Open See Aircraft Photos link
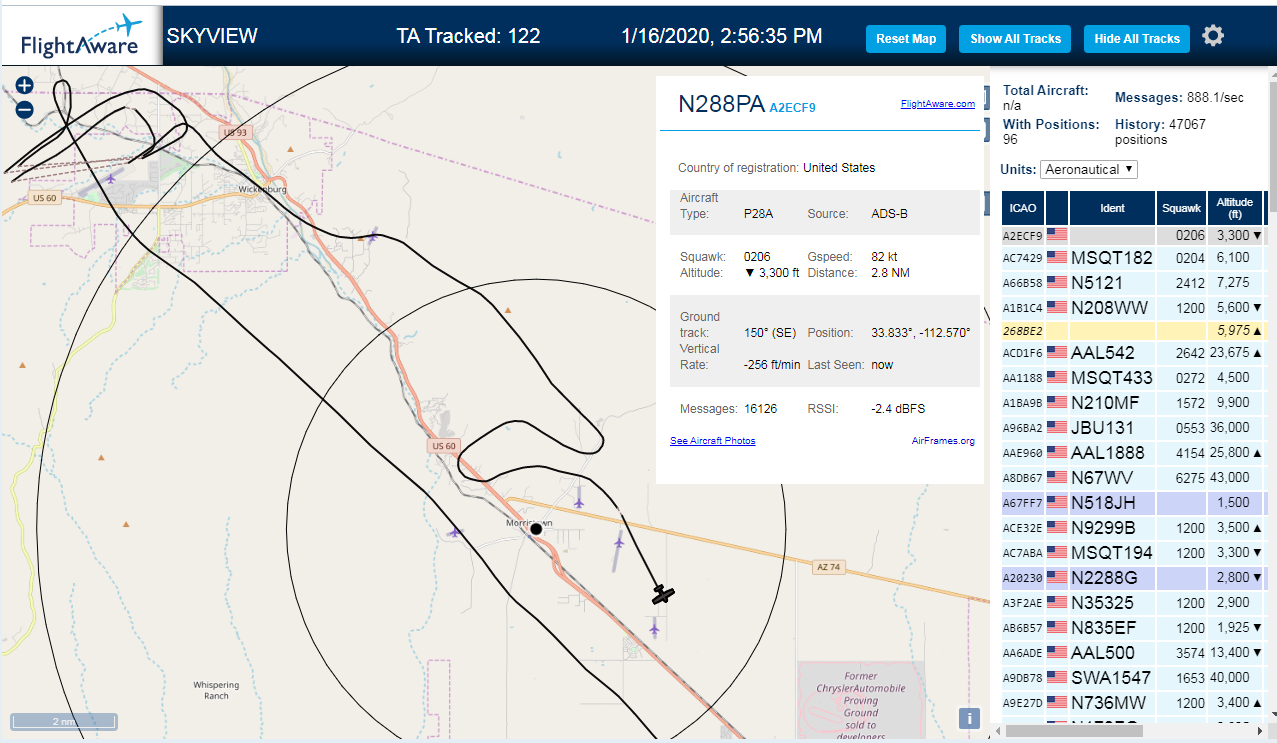This screenshot has width=1277, height=743. [x=712, y=441]
